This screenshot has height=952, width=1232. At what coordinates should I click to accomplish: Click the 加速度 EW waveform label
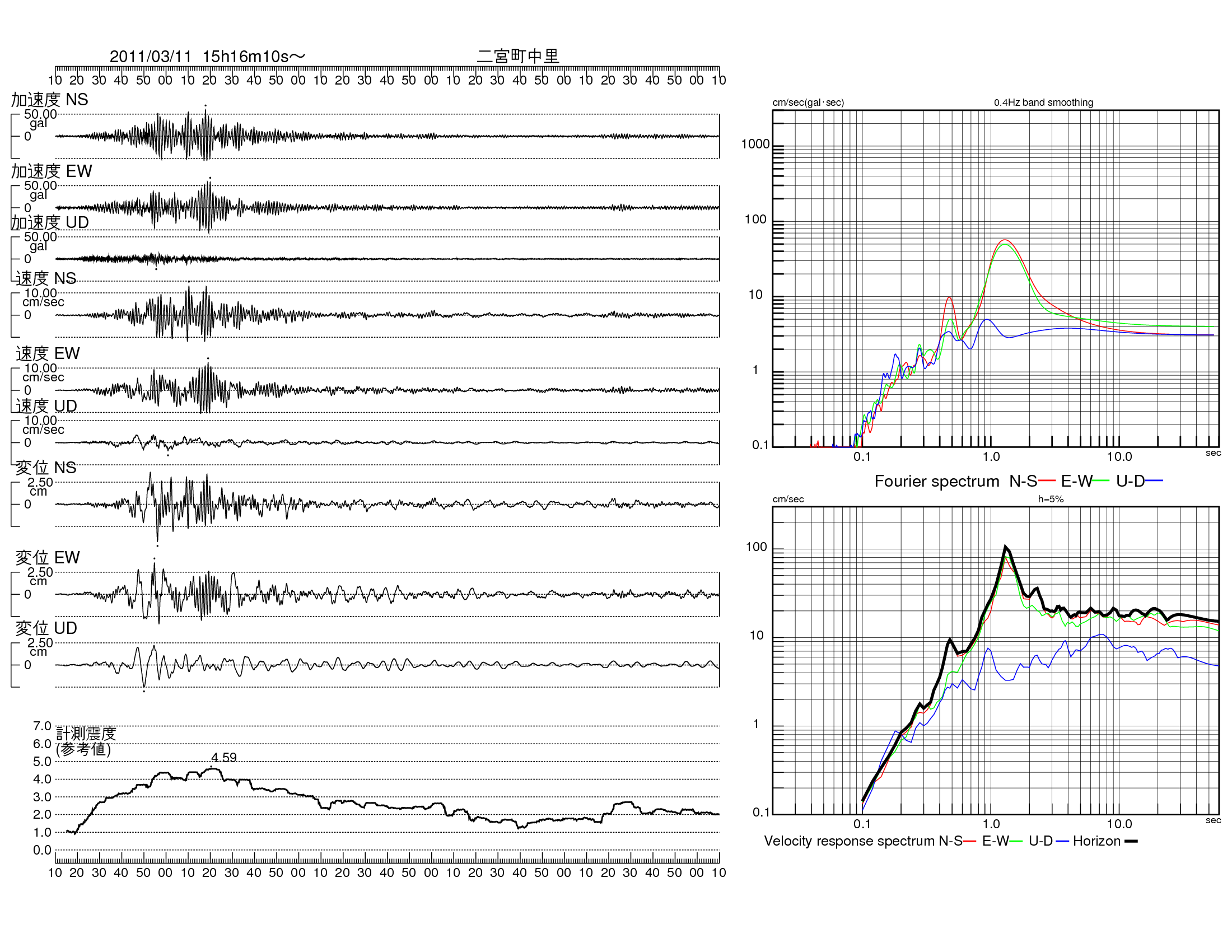[52, 171]
